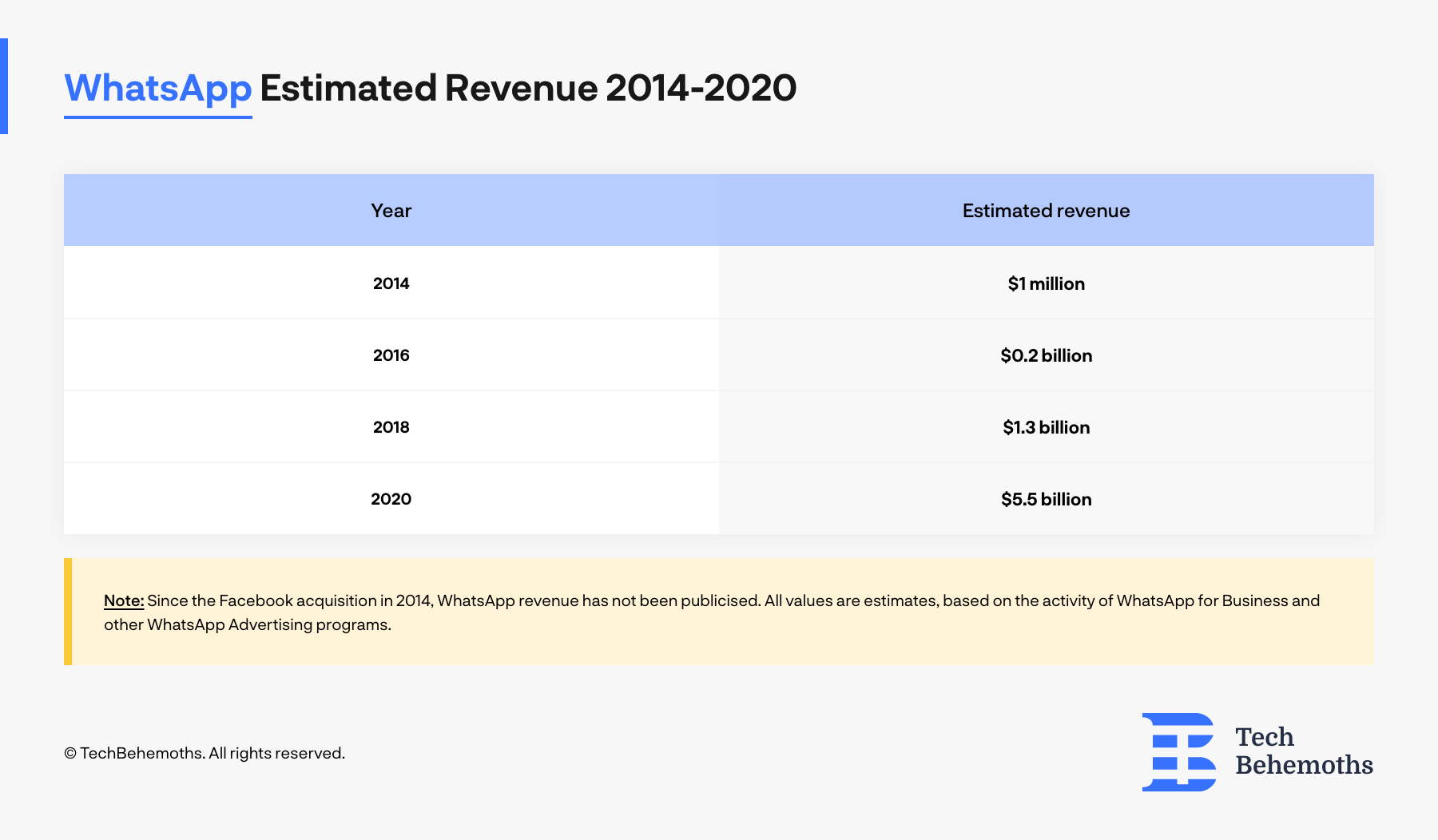Viewport: 1438px width, 840px height.
Task: Click the TechBehemoths copyright notice text
Action: tap(205, 753)
